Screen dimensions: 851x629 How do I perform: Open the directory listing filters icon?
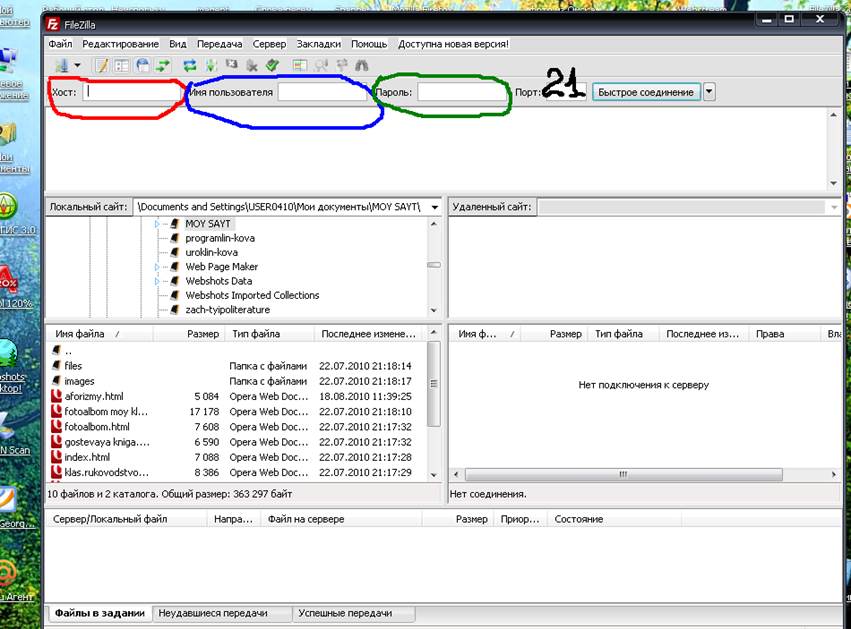(300, 66)
